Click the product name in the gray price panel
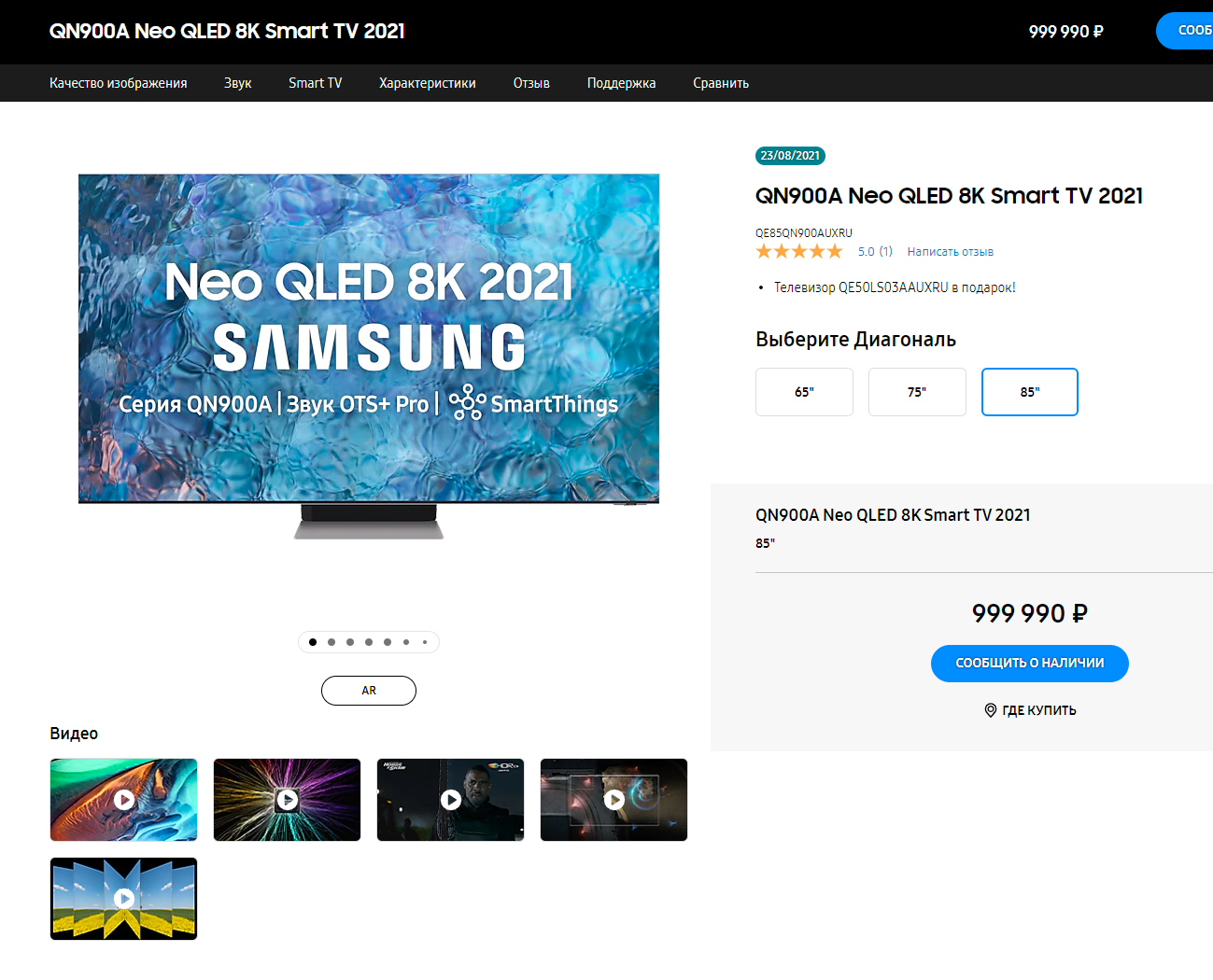 (893, 515)
